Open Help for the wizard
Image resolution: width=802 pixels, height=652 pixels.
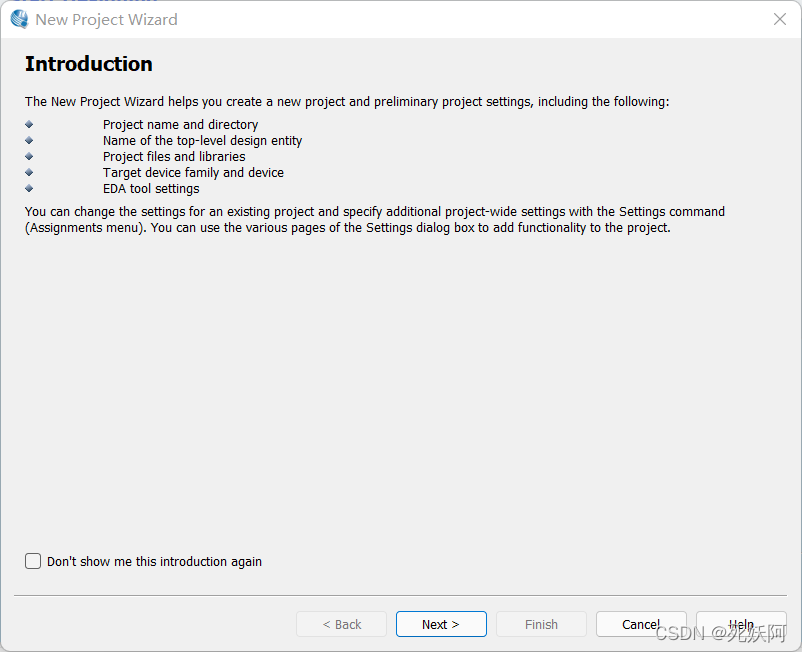[741, 624]
